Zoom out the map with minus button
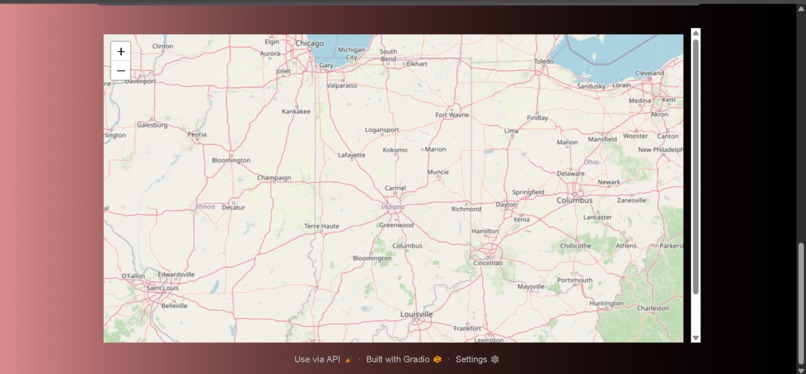806x374 pixels. [x=121, y=70]
